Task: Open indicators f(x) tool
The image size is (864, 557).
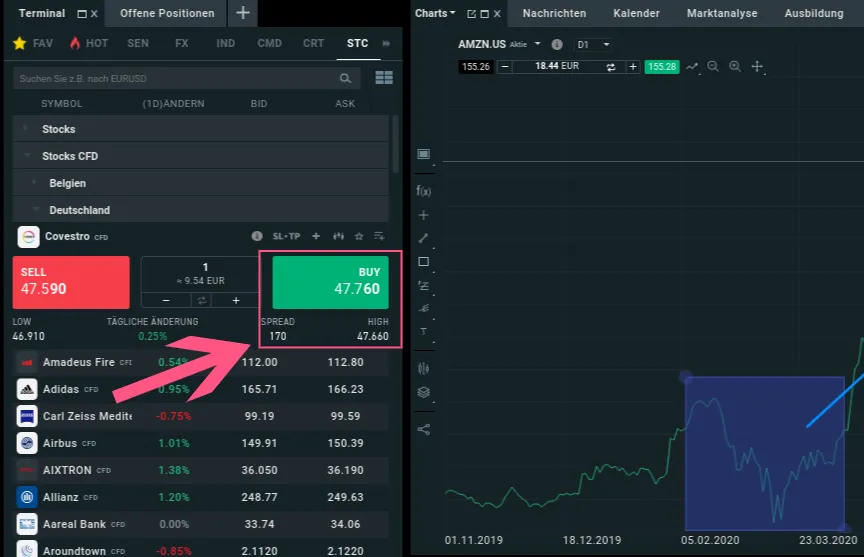Action: click(x=423, y=191)
